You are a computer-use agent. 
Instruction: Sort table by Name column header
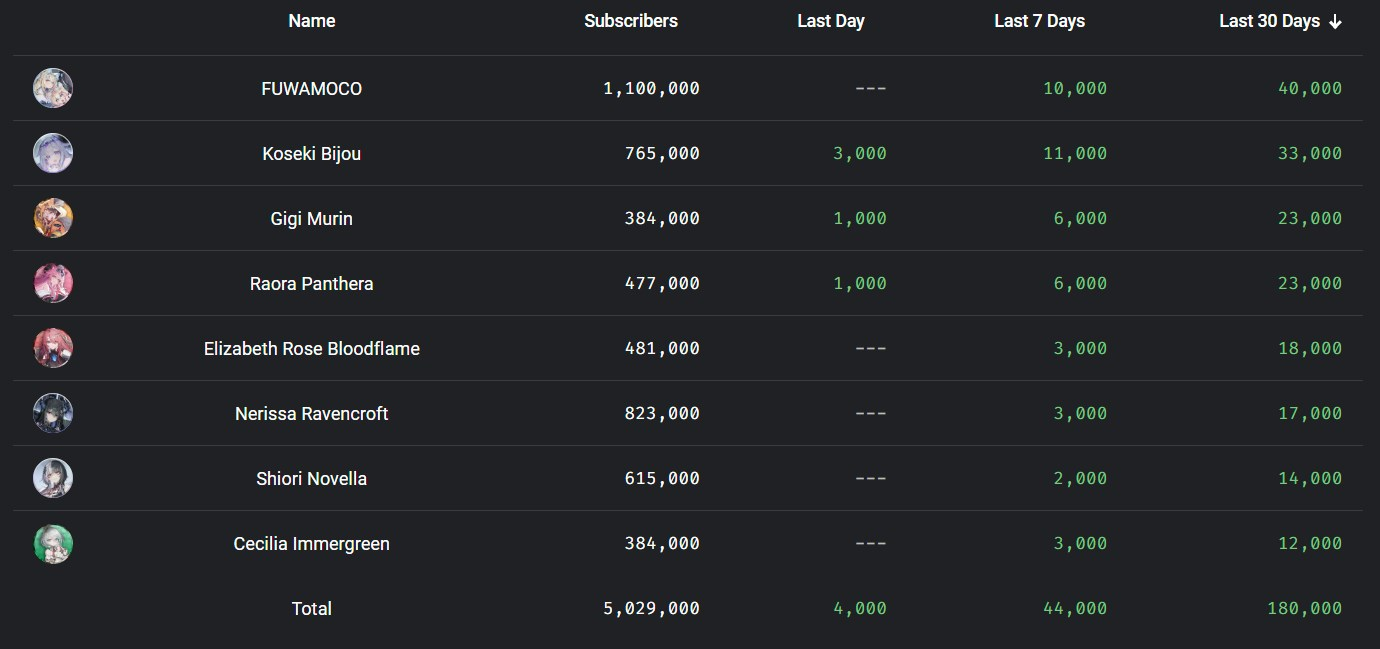(312, 21)
